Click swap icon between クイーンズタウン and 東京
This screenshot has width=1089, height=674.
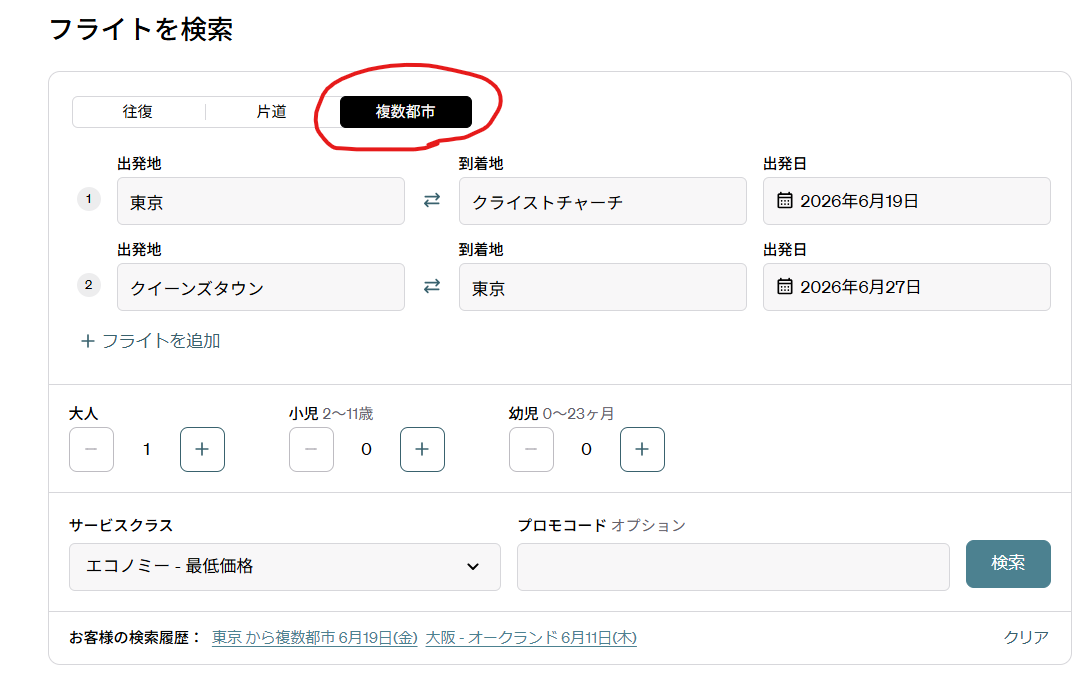pos(432,287)
